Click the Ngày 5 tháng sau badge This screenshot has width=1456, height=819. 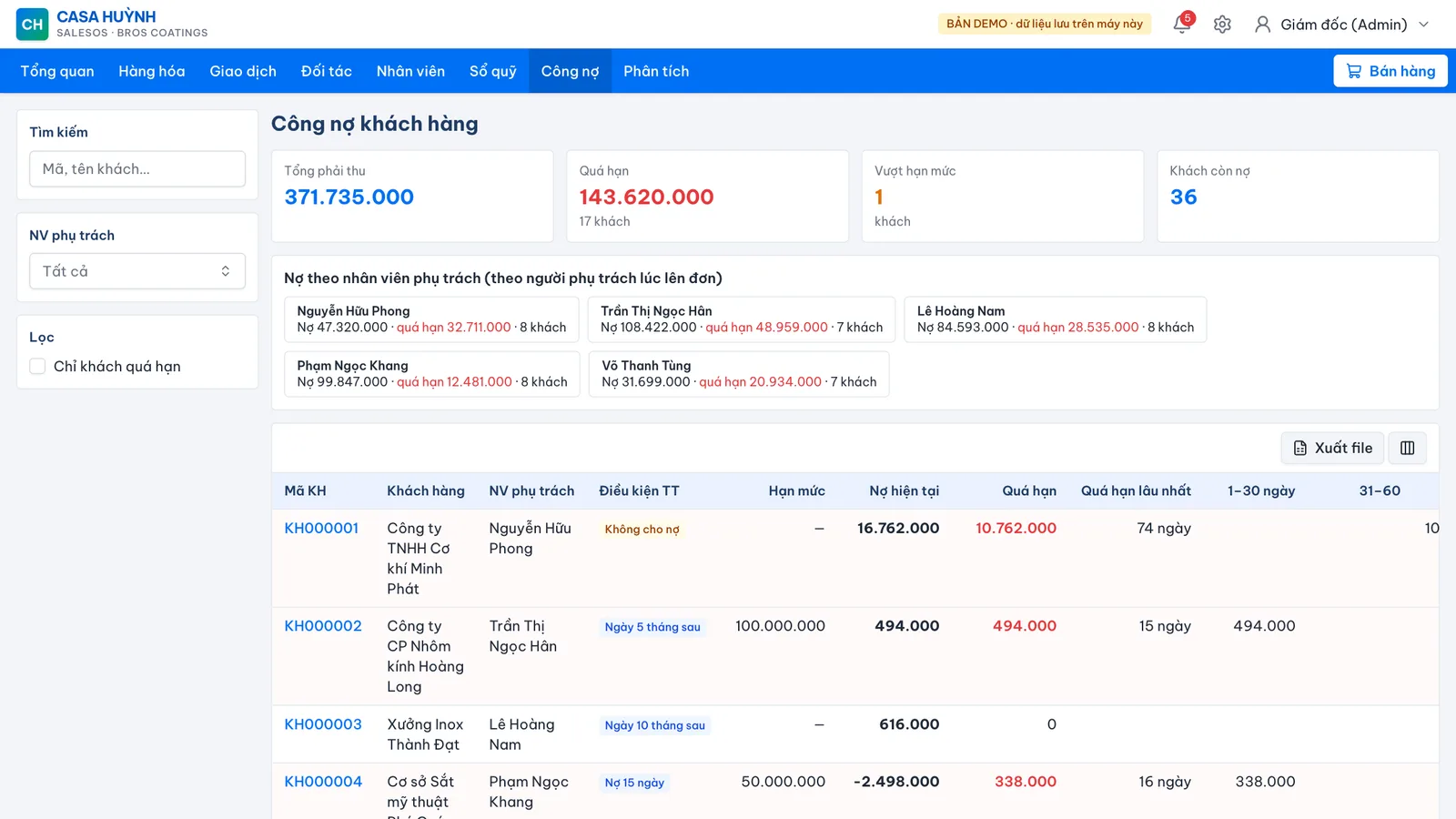tap(652, 628)
